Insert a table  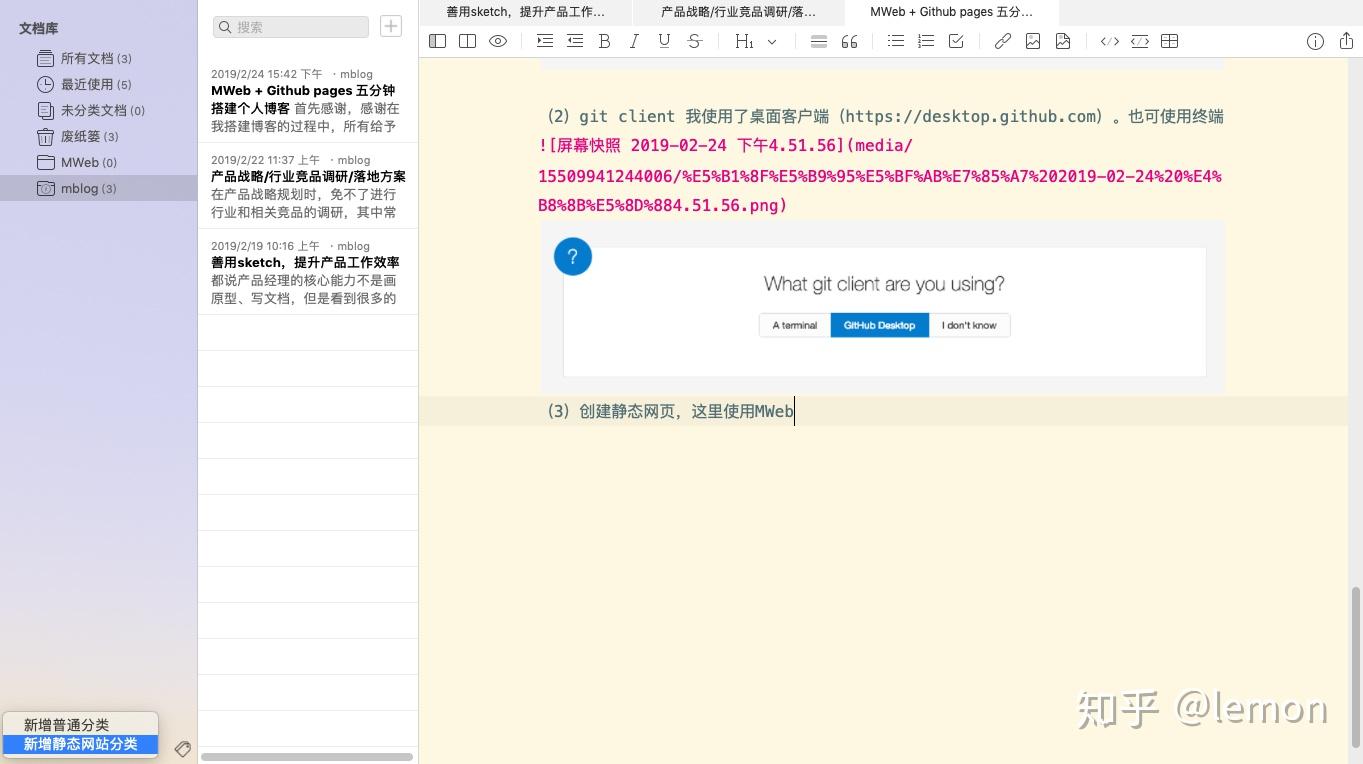tap(1170, 41)
